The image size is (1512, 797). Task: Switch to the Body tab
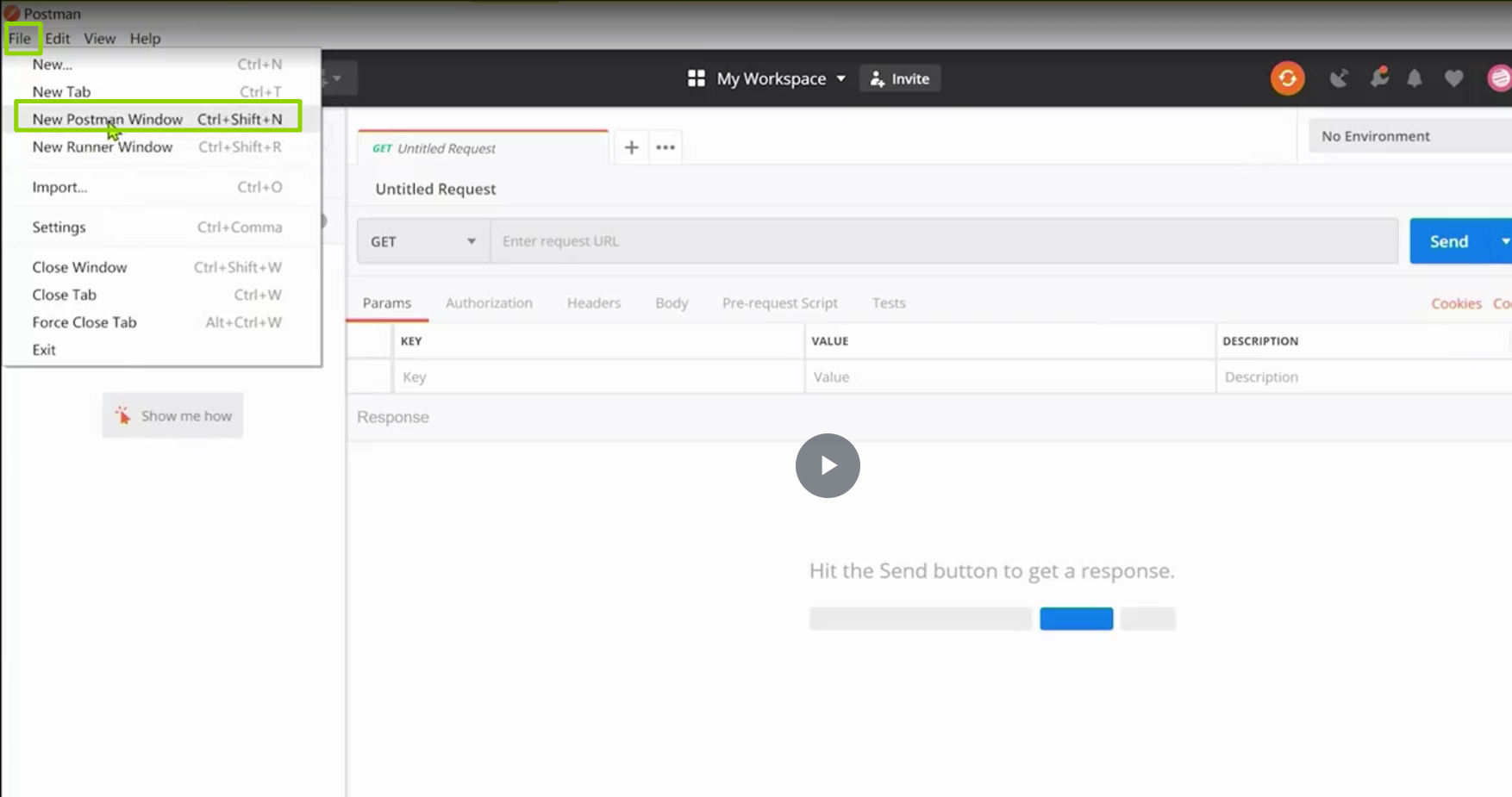pyautogui.click(x=672, y=303)
